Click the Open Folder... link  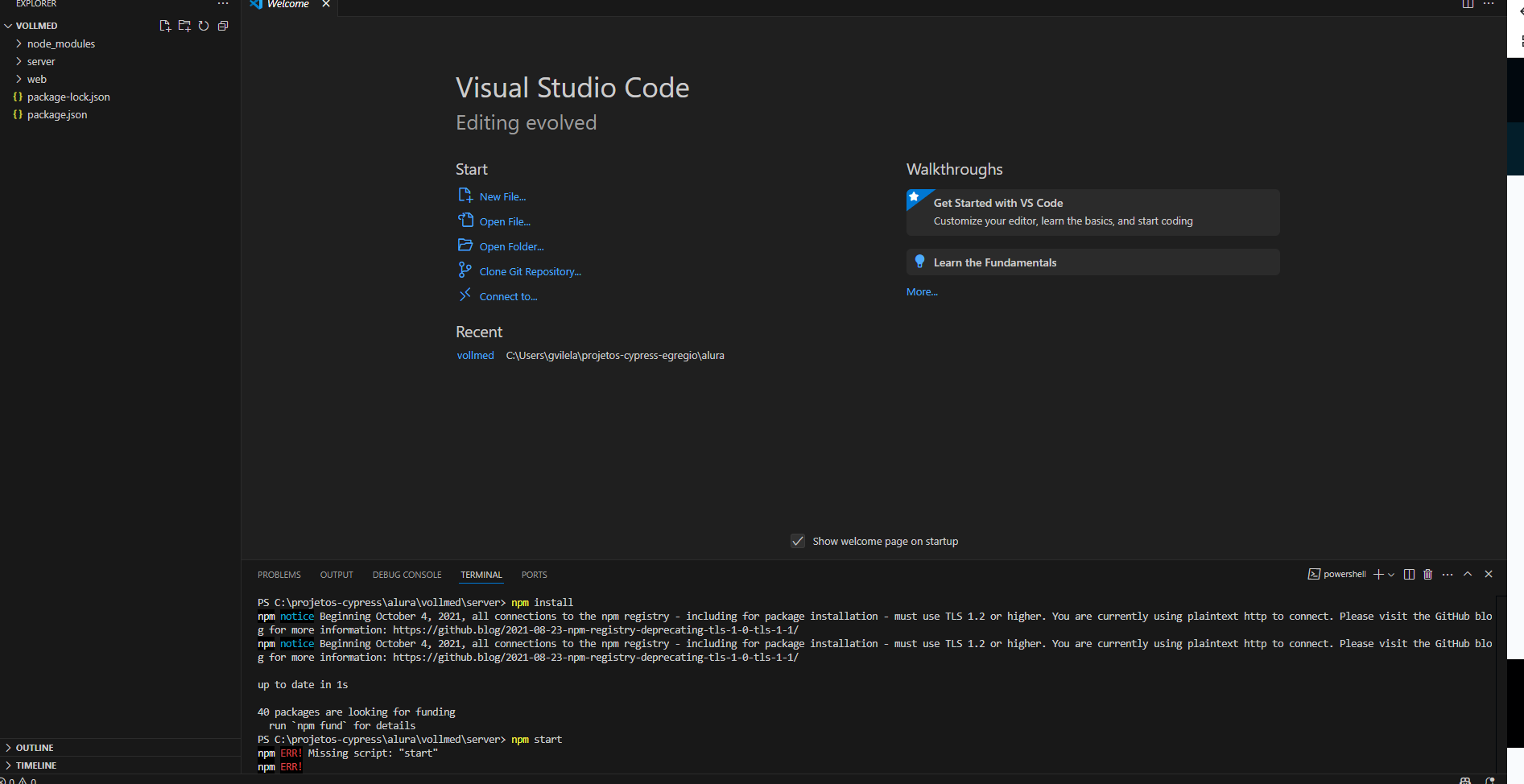pos(511,246)
